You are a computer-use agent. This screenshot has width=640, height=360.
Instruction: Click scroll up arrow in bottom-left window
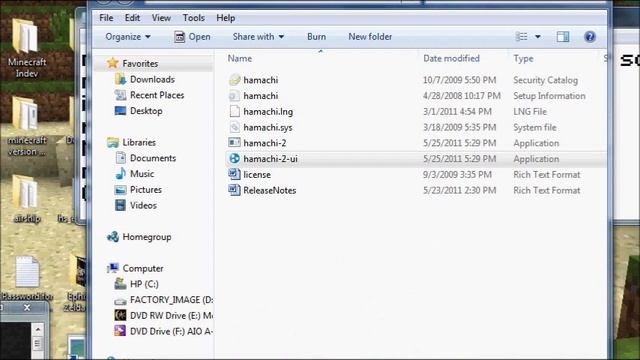click(38, 329)
